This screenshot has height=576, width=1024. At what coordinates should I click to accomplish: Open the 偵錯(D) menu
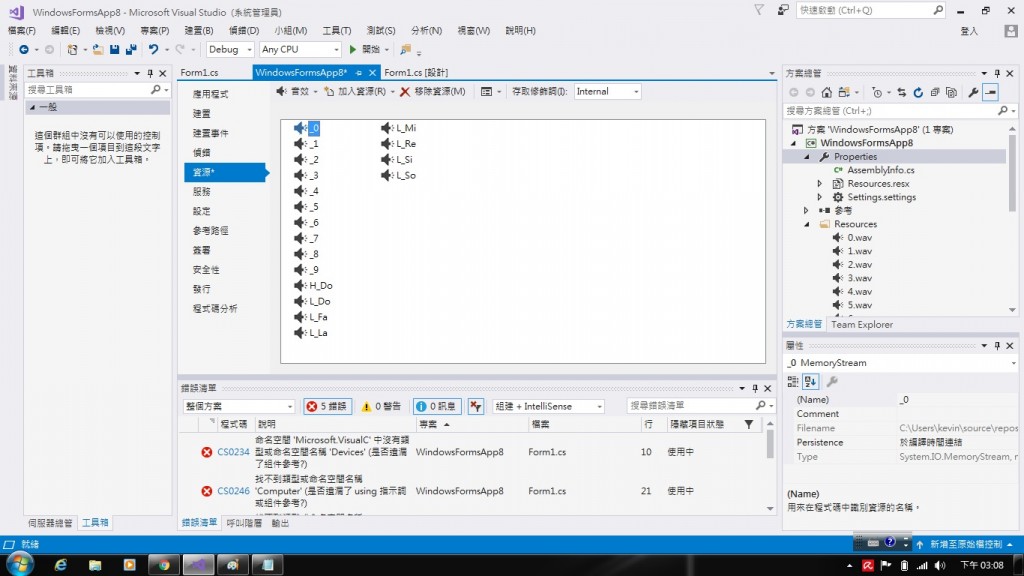(244, 31)
